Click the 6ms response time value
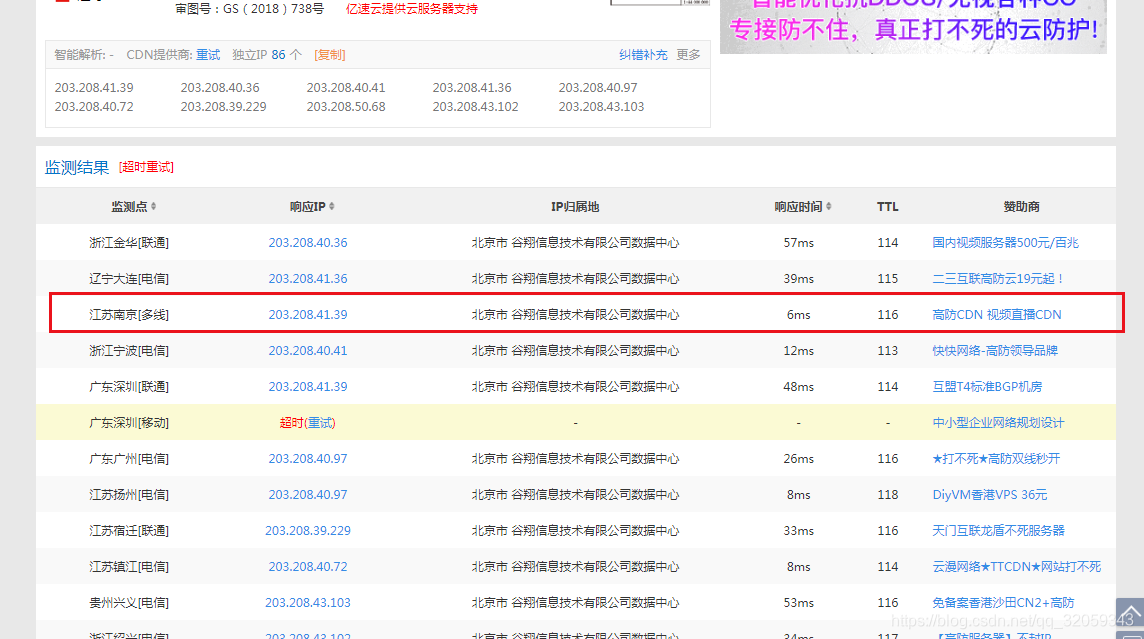 [x=798, y=314]
